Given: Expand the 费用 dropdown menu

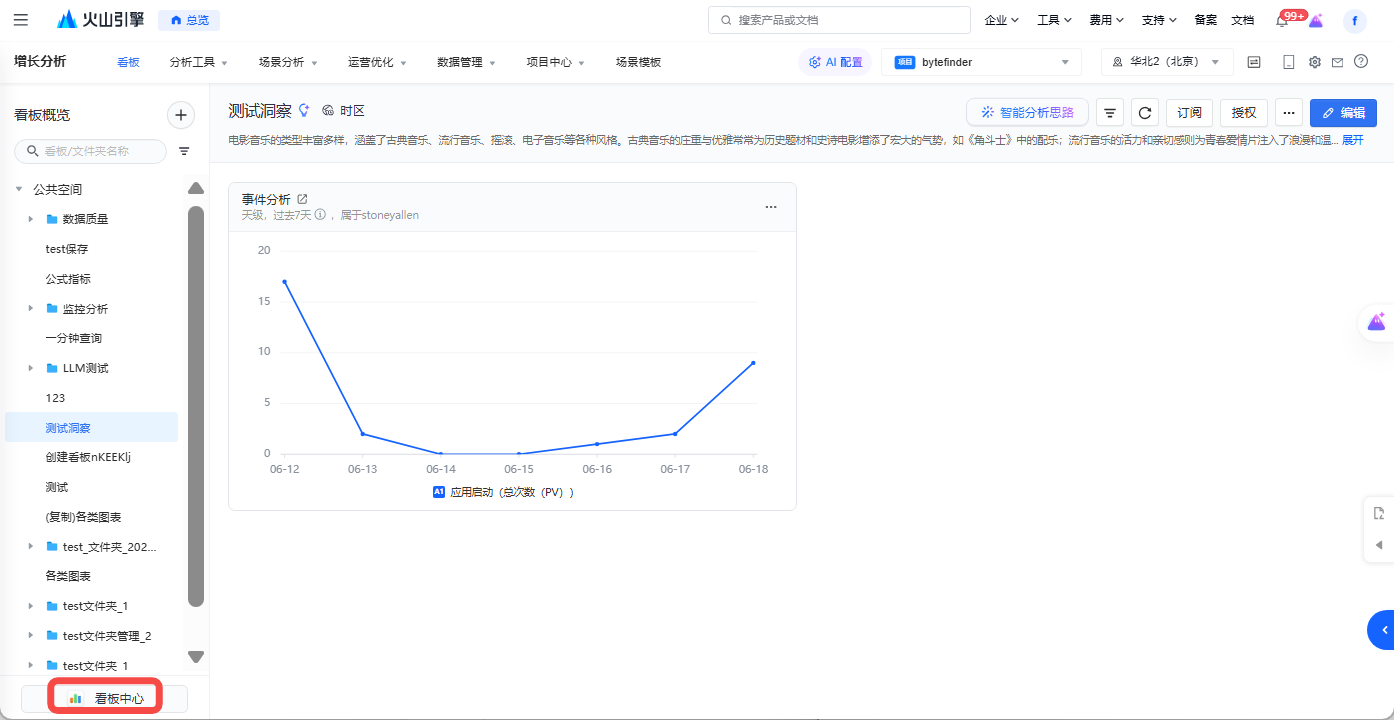Looking at the screenshot, I should [x=1106, y=20].
